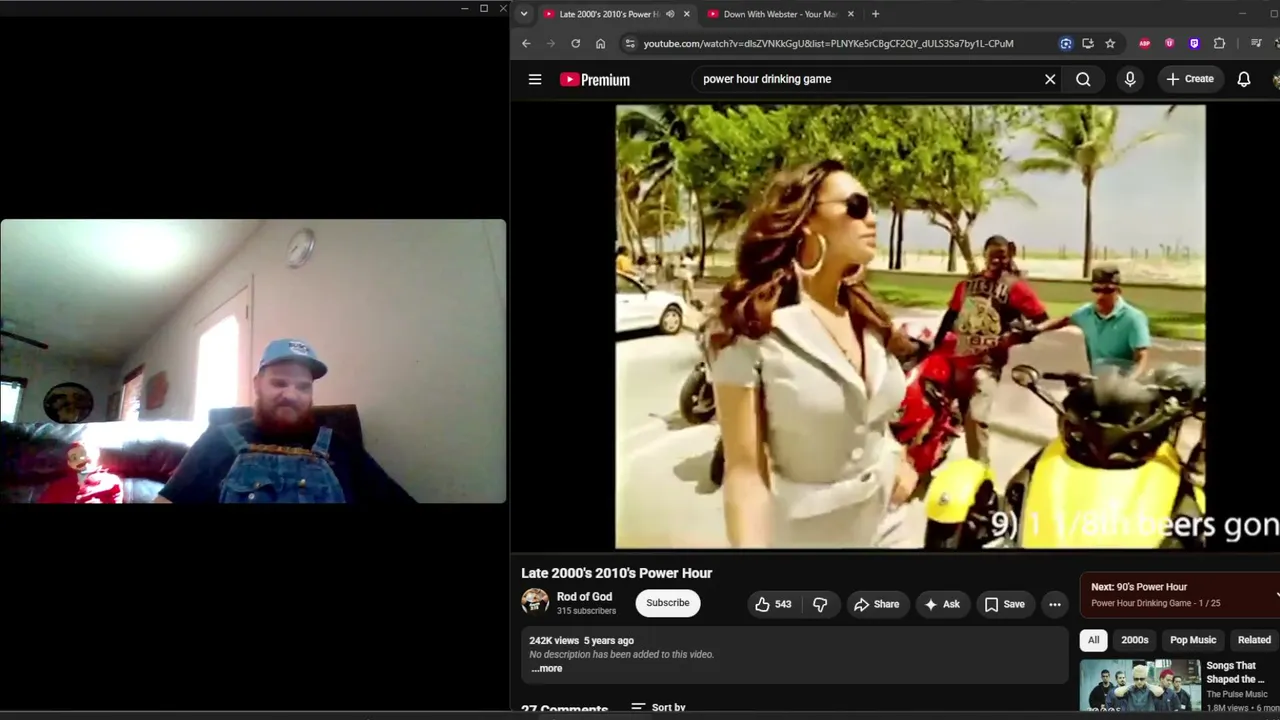This screenshot has height=720, width=1280.
Task: Open the browser Extensions puzzle menu
Action: [x=1219, y=43]
